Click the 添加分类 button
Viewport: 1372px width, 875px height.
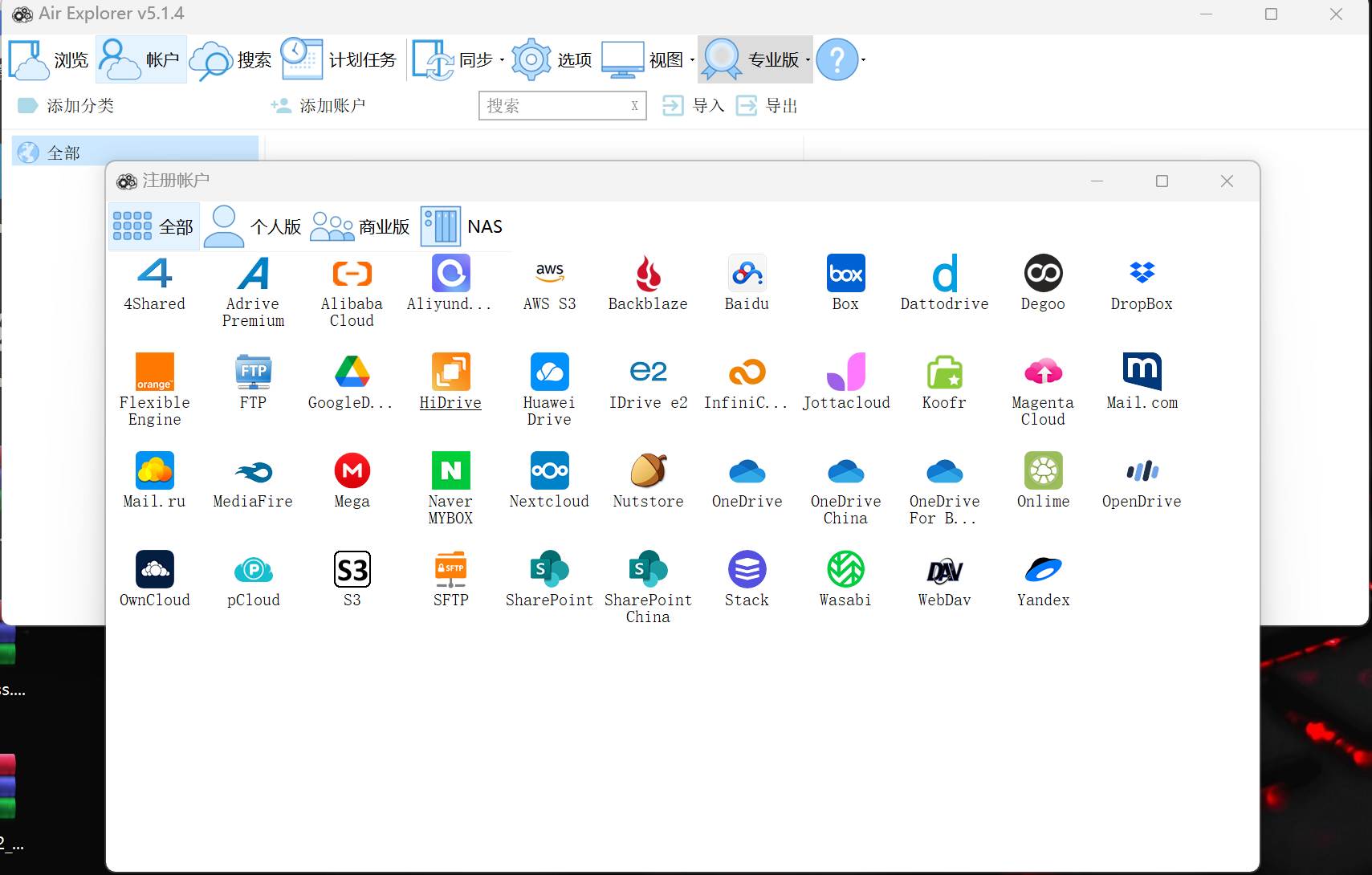tap(66, 106)
